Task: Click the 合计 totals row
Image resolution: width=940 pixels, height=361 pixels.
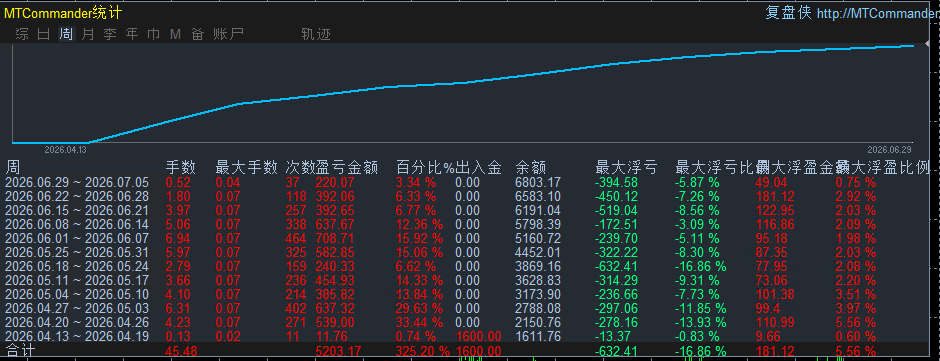Action: pyautogui.click(x=470, y=350)
